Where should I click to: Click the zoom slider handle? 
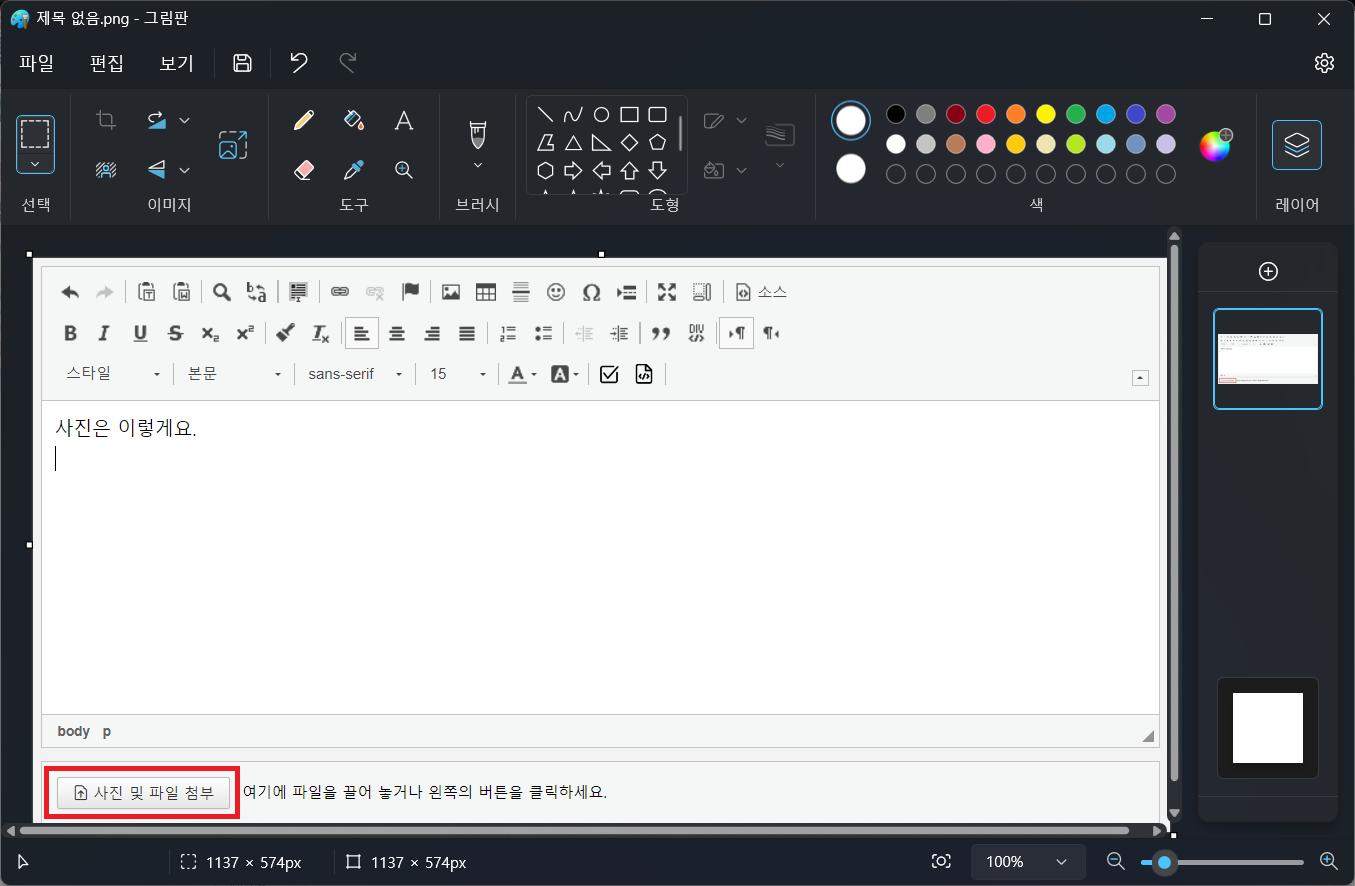point(1164,862)
